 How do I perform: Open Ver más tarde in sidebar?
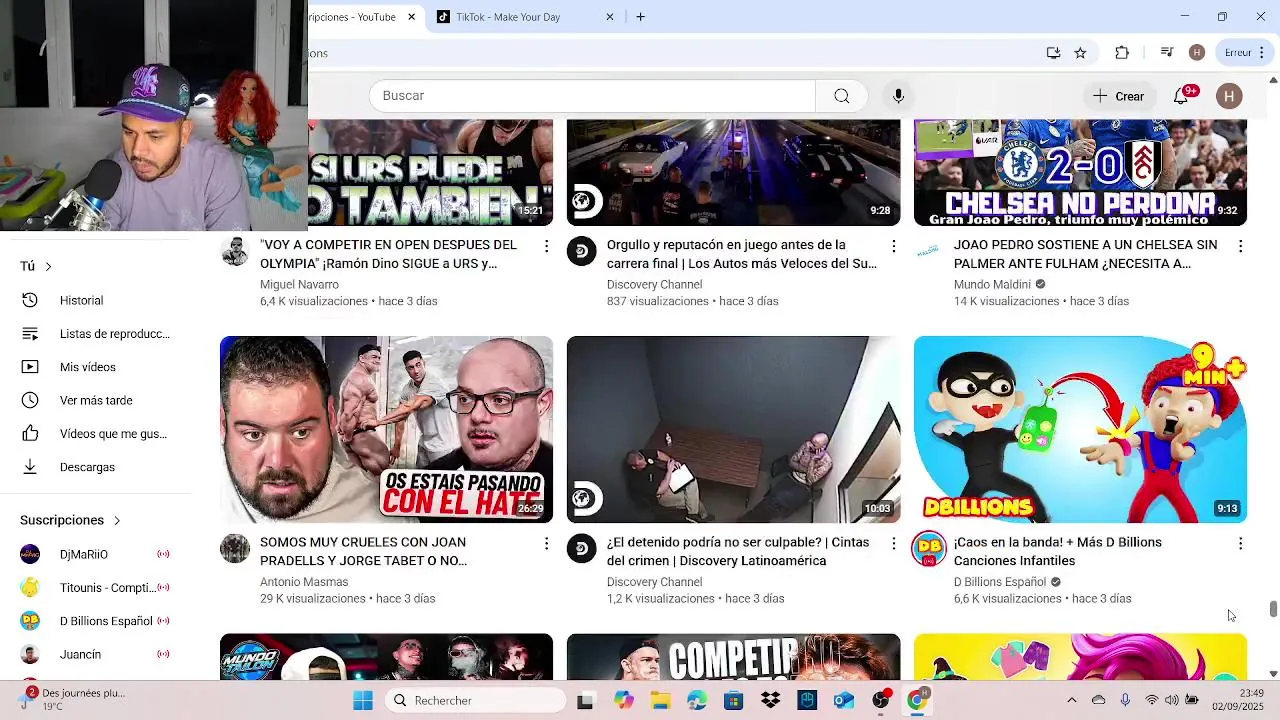[x=96, y=400]
